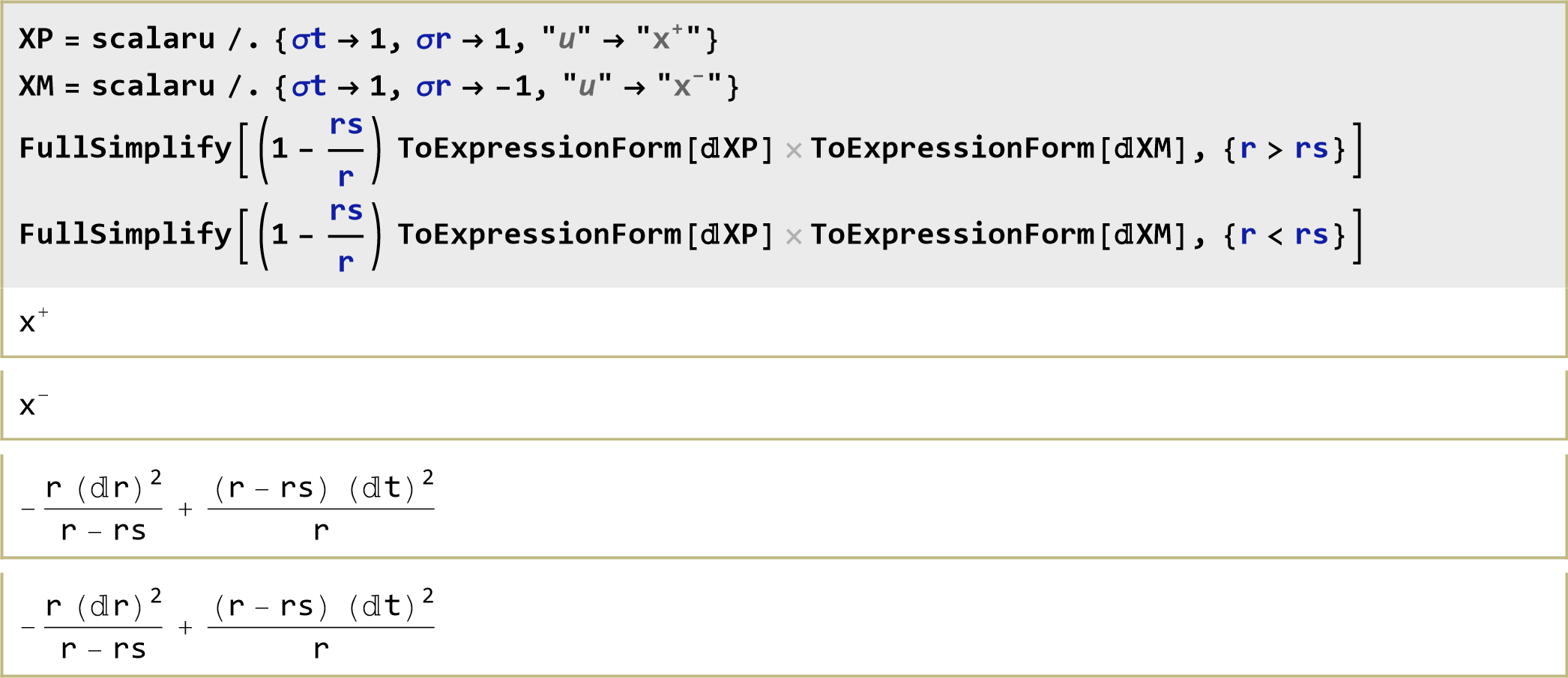The image size is (1568, 678).
Task: Click the {r > rs} assumption
Action: point(1284,149)
